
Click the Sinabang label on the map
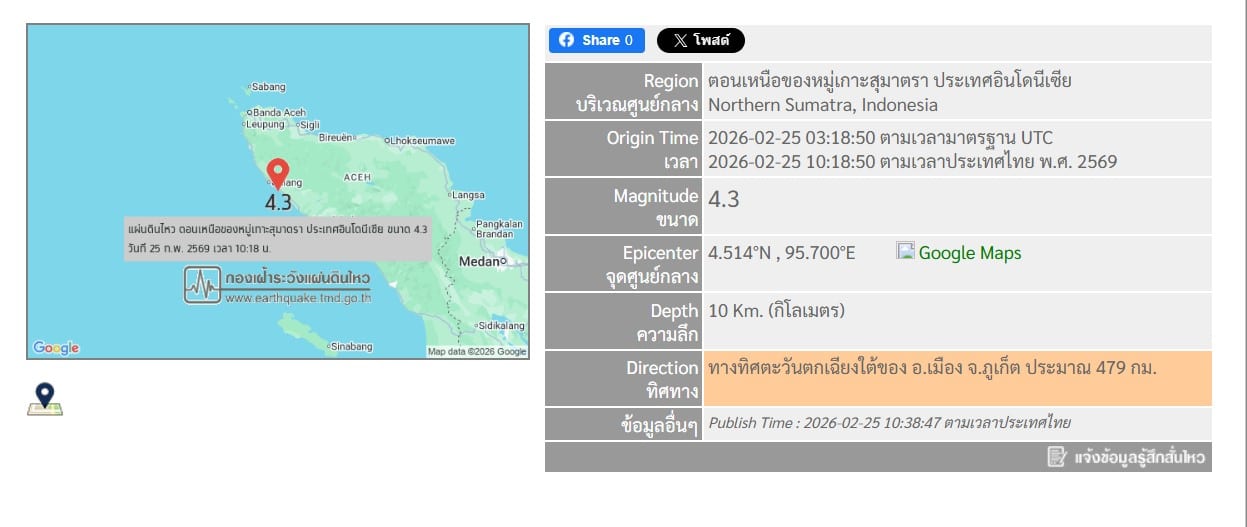coord(351,347)
